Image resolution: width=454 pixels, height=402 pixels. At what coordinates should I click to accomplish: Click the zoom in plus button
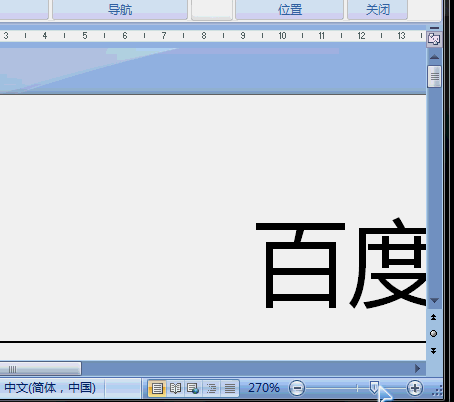415,388
